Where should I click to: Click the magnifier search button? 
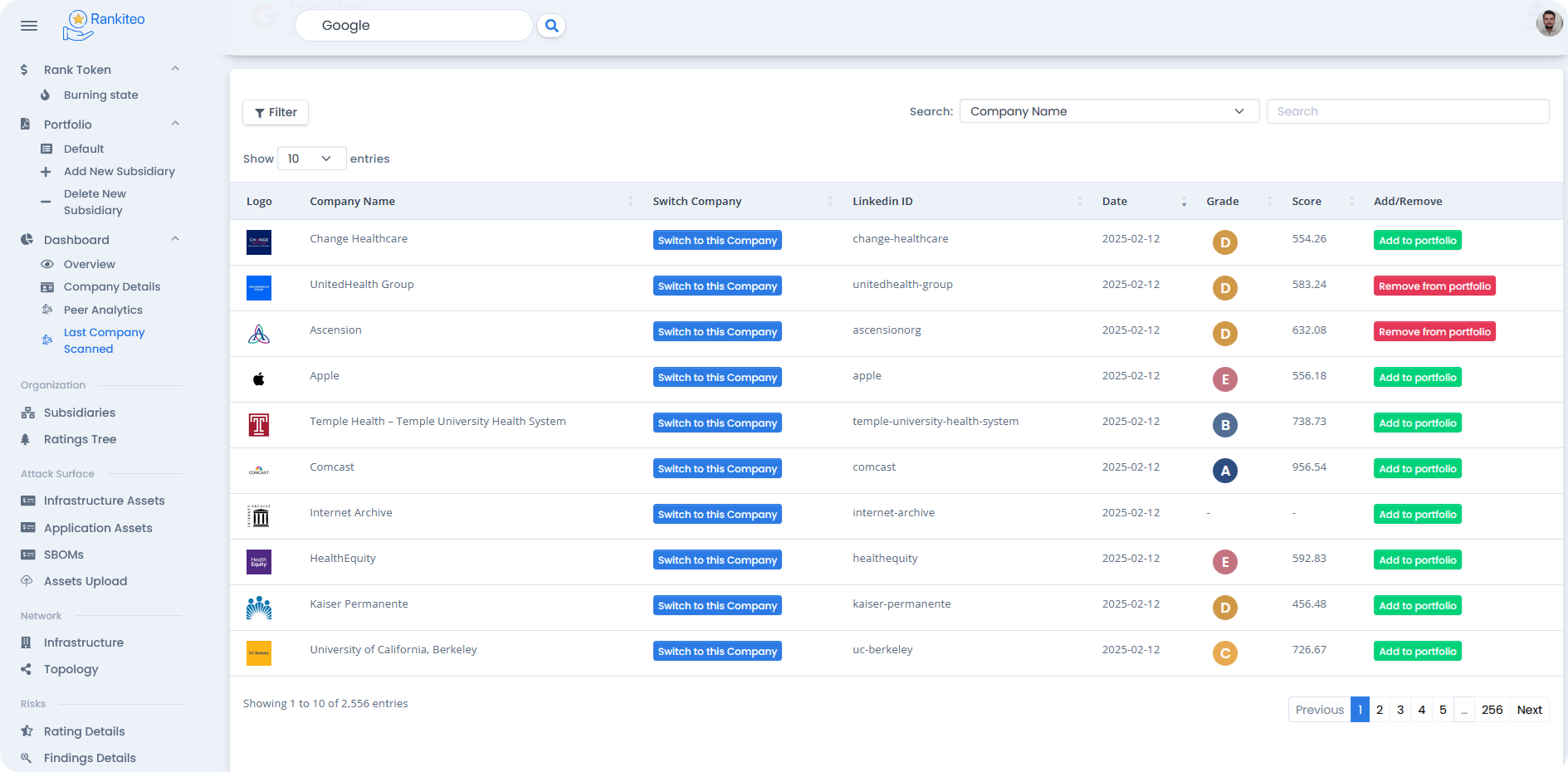click(x=551, y=26)
